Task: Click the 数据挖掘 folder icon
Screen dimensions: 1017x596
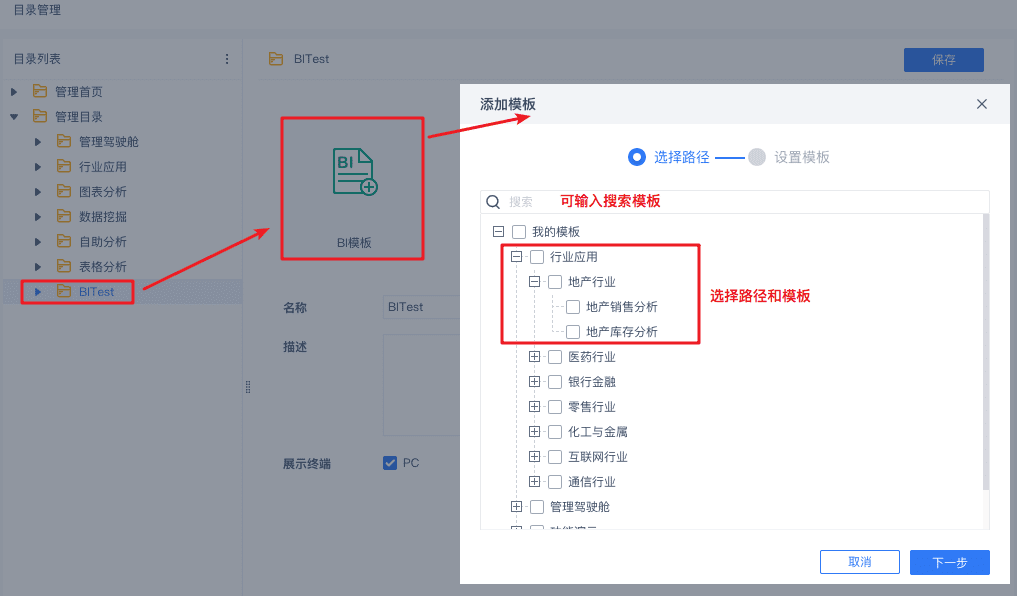Action: (64, 216)
